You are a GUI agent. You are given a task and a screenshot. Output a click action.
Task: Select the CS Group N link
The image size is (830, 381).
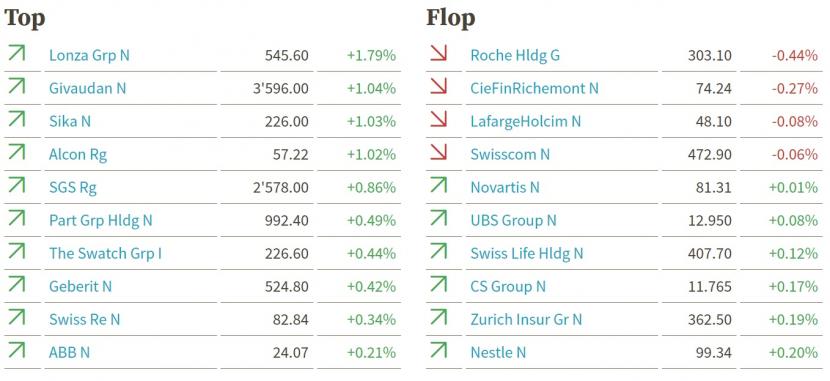point(508,287)
